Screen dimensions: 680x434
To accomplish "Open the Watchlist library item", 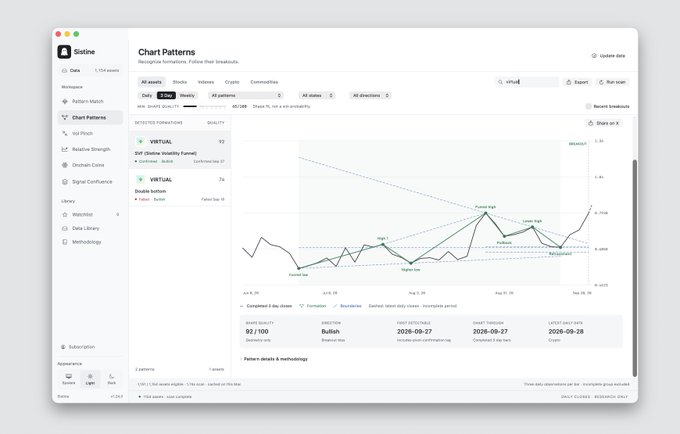I will (x=90, y=215).
